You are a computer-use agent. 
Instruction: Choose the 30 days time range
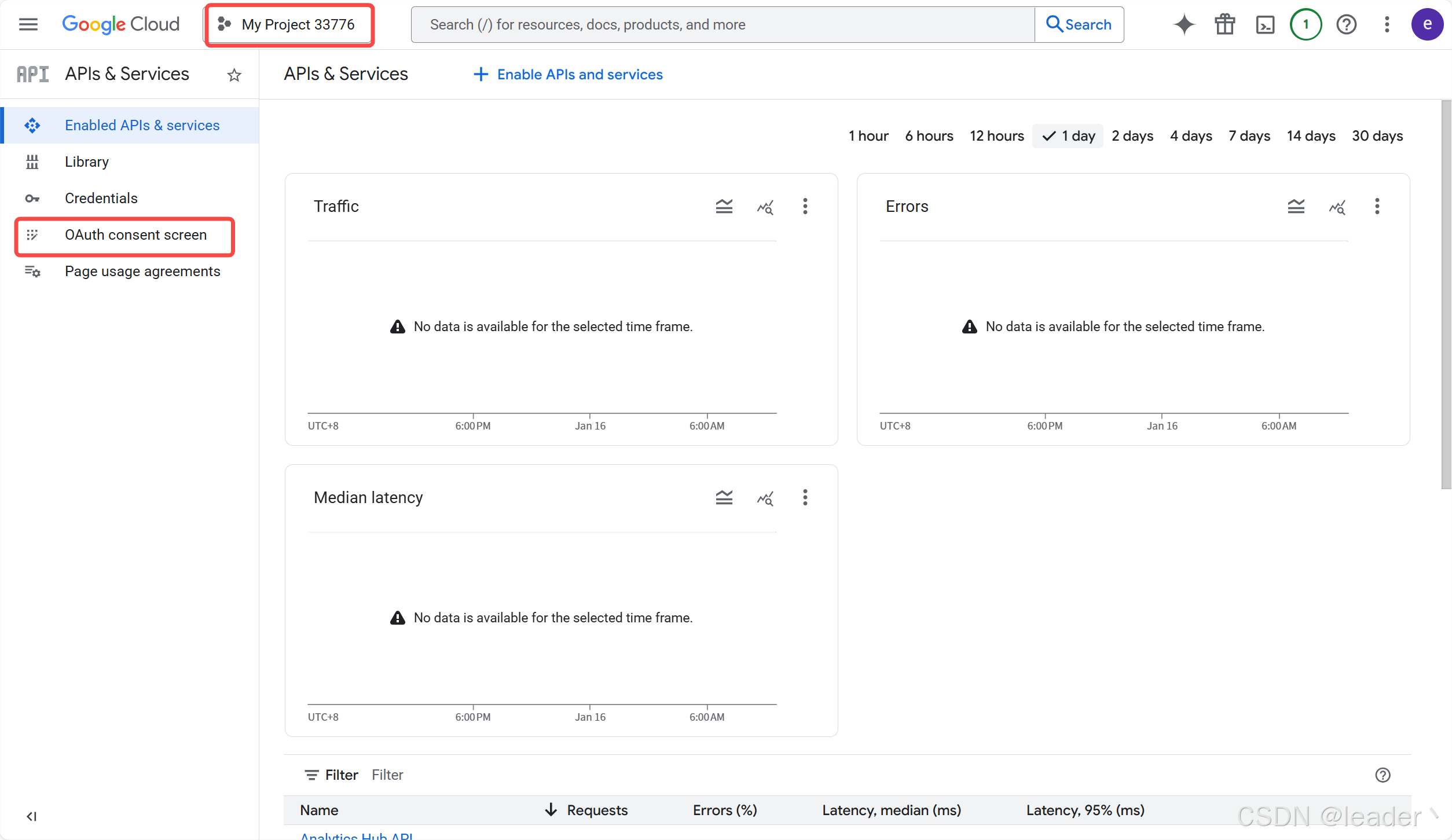[1377, 136]
